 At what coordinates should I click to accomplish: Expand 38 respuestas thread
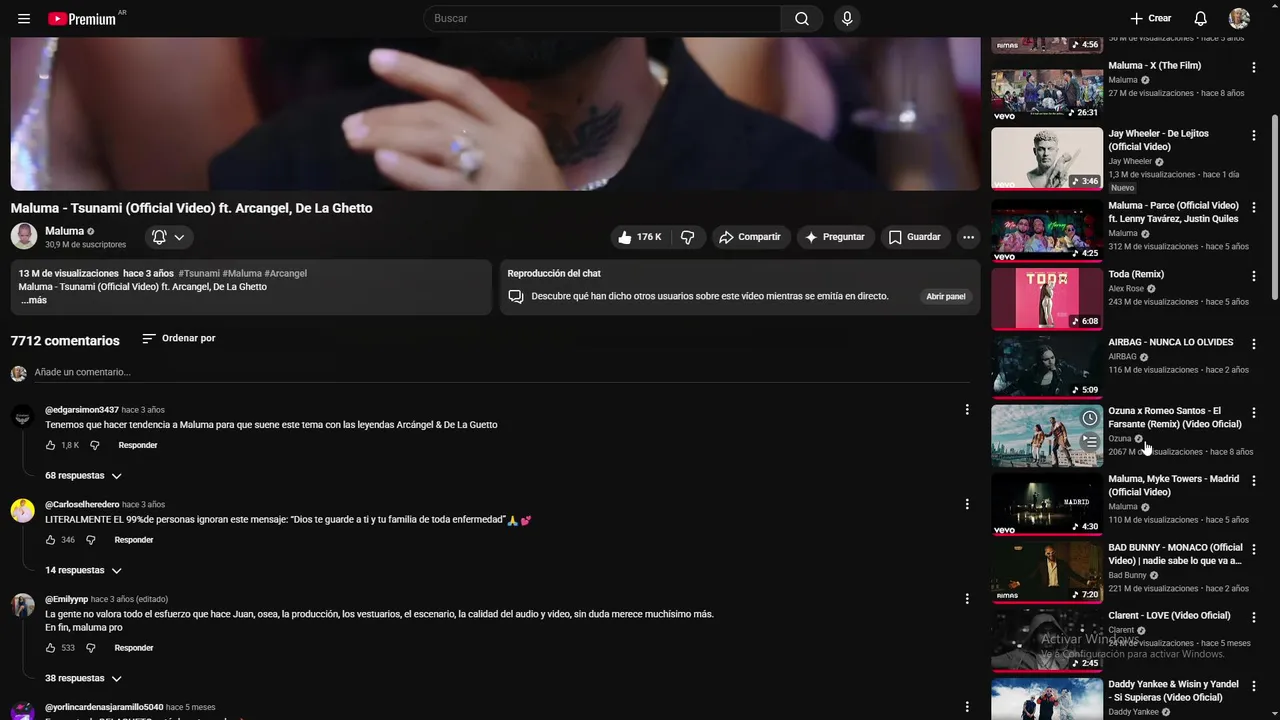coord(83,678)
